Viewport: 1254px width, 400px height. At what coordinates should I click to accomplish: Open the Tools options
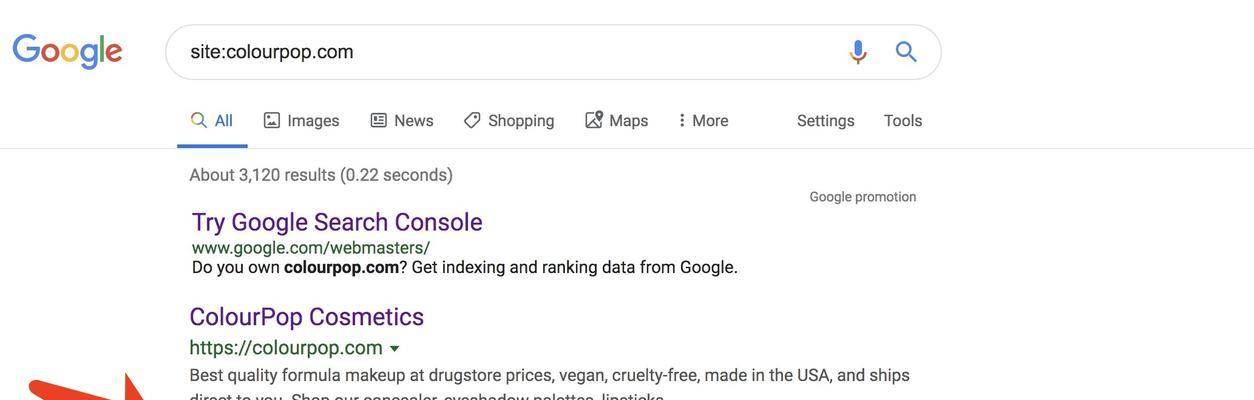pos(903,120)
